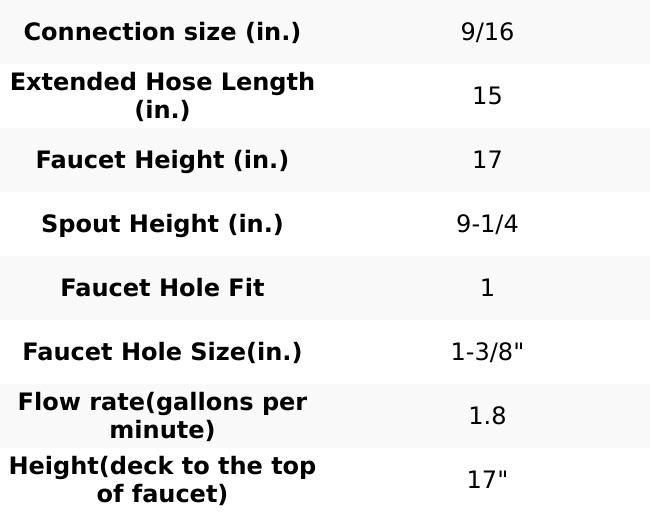Select the 9-1/4 spout height value
Screen dimensions: 650x512
(487, 224)
